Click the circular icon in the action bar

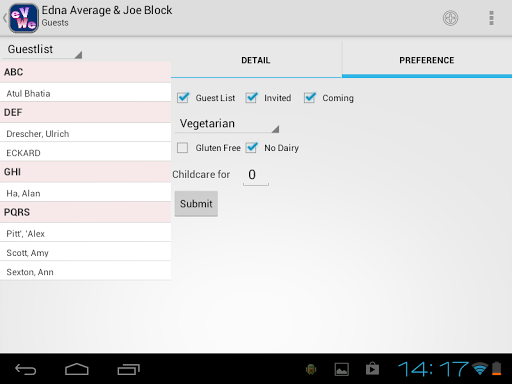point(450,18)
